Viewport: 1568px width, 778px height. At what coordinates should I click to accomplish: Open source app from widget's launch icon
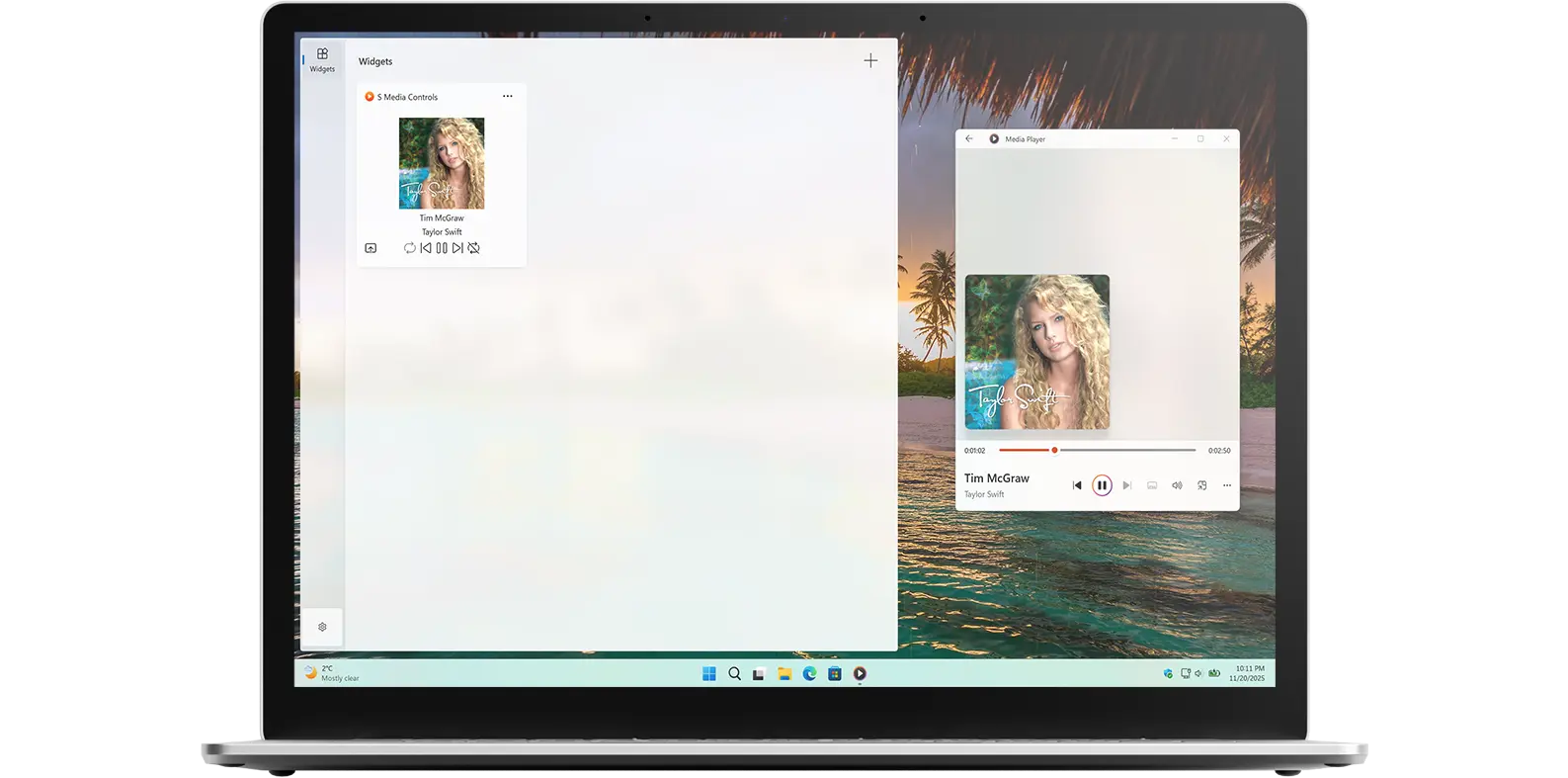371,248
